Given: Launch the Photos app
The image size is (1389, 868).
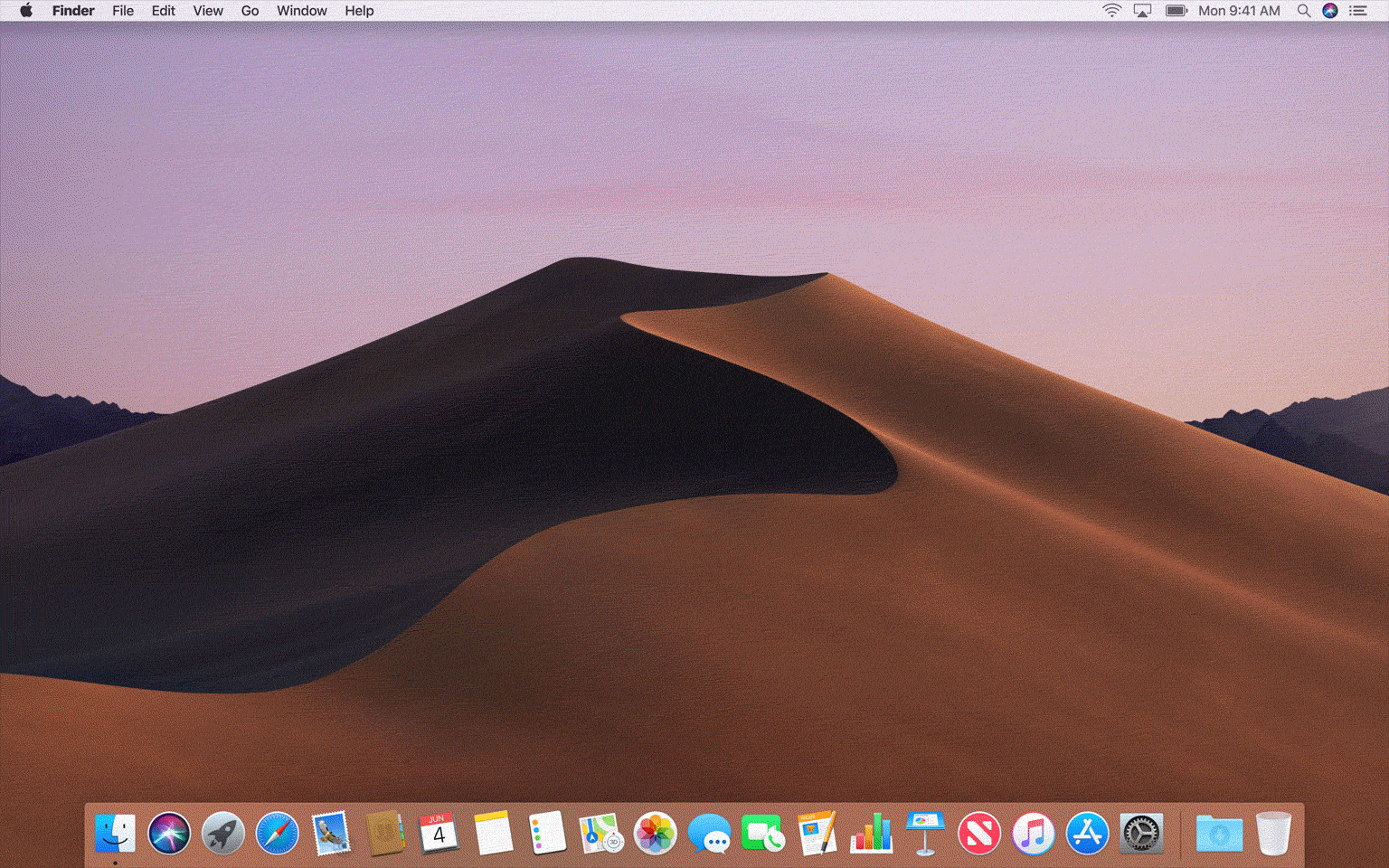Looking at the screenshot, I should [x=655, y=834].
